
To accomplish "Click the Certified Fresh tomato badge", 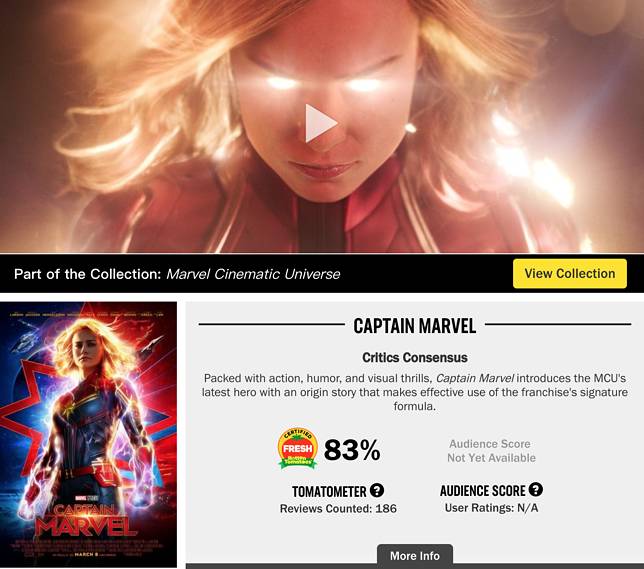I will coord(298,448).
